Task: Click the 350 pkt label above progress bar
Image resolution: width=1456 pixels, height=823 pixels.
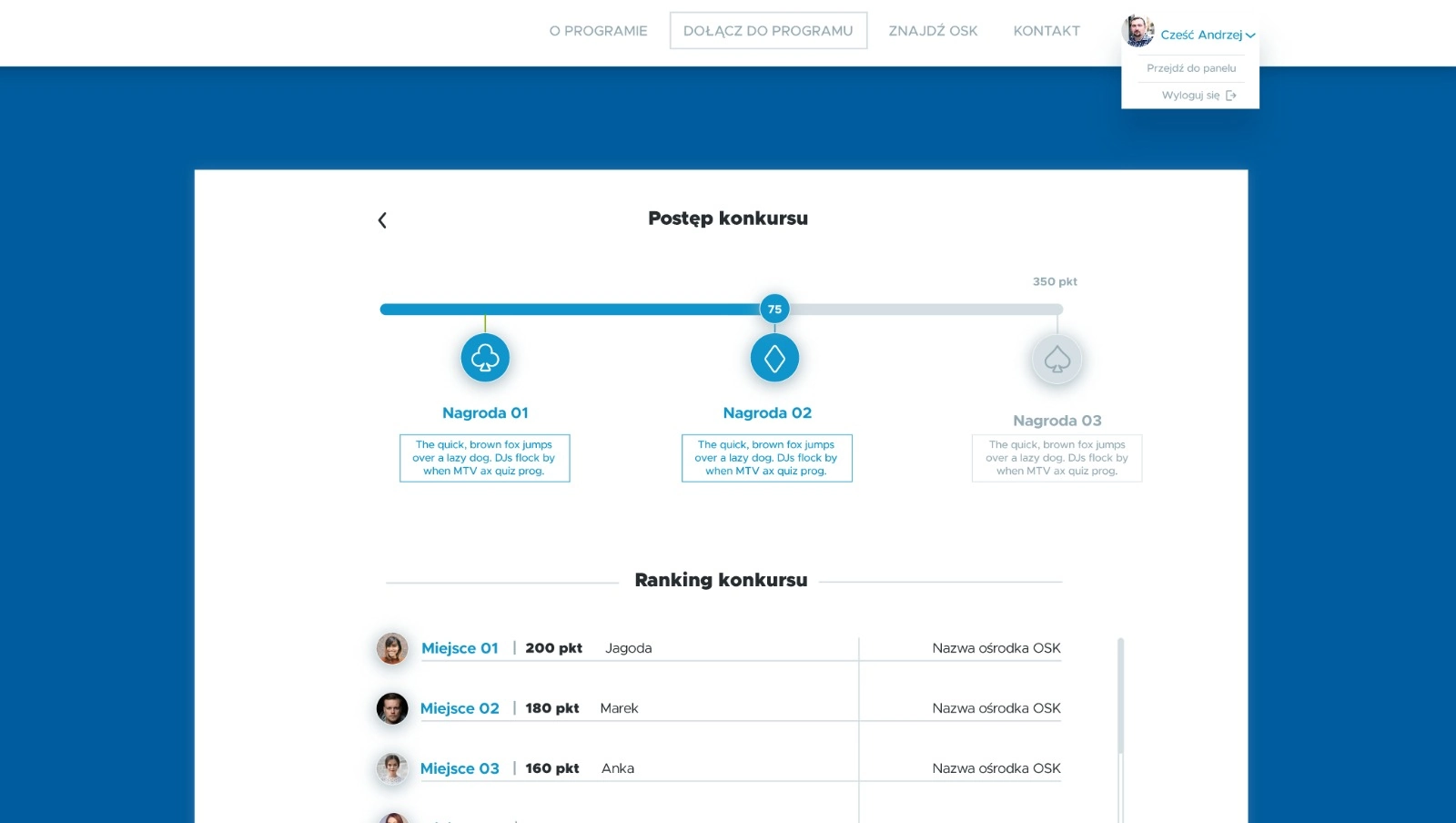Action: point(1055,282)
